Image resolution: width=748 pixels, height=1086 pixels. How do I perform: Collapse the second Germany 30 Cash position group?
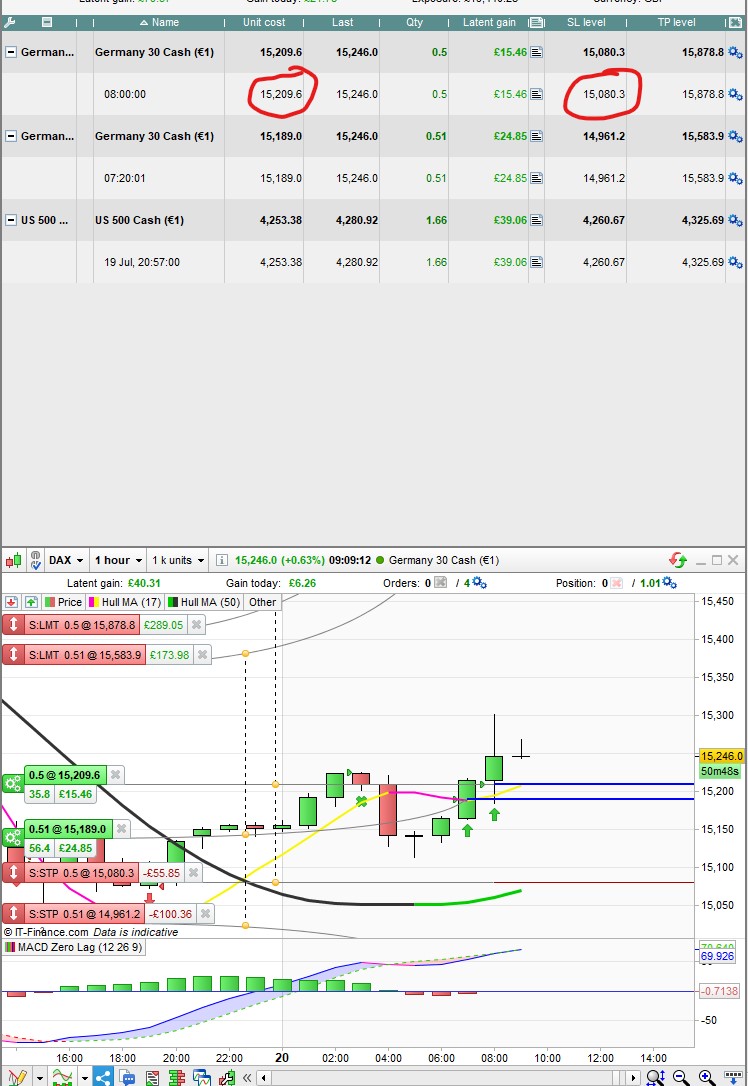click(x=10, y=136)
